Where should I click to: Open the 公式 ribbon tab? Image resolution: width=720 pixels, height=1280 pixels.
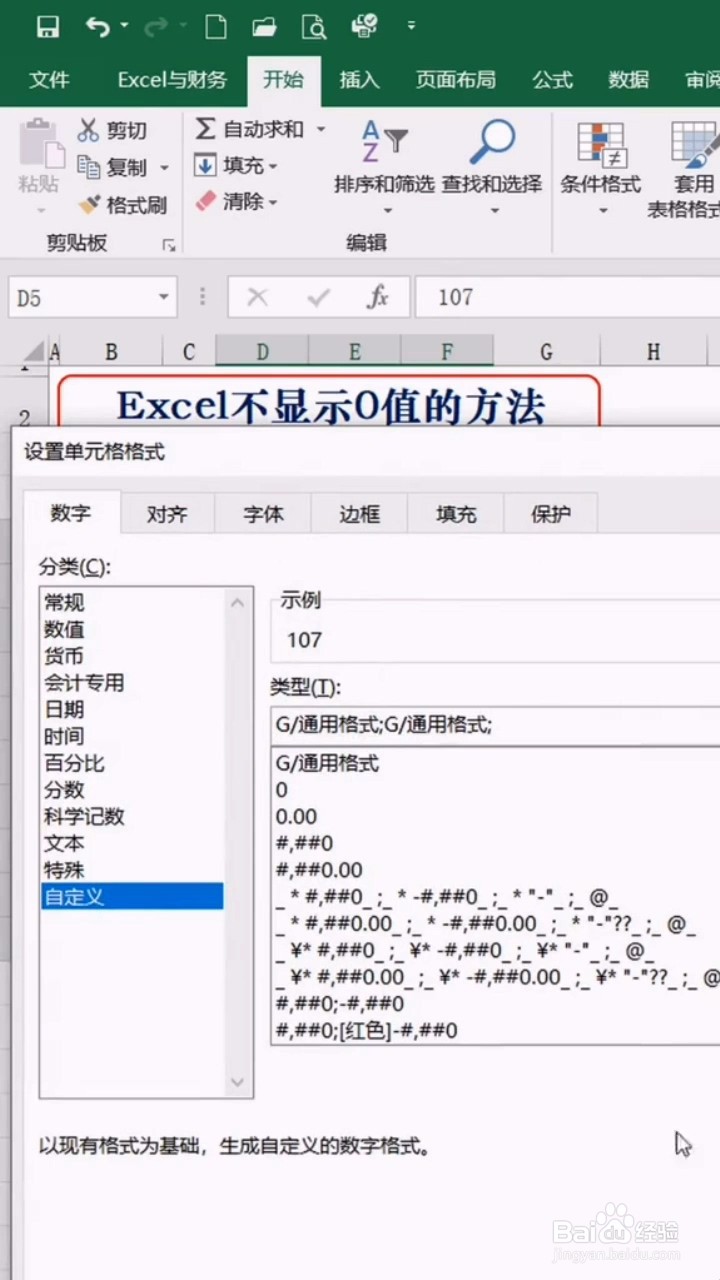point(552,81)
